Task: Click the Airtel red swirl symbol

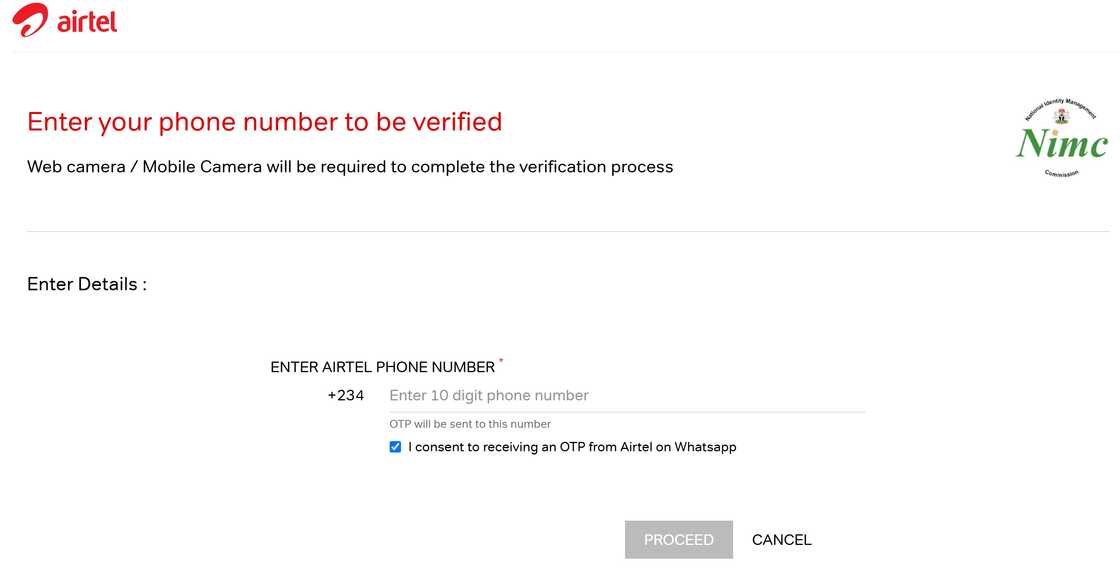Action: point(29,21)
